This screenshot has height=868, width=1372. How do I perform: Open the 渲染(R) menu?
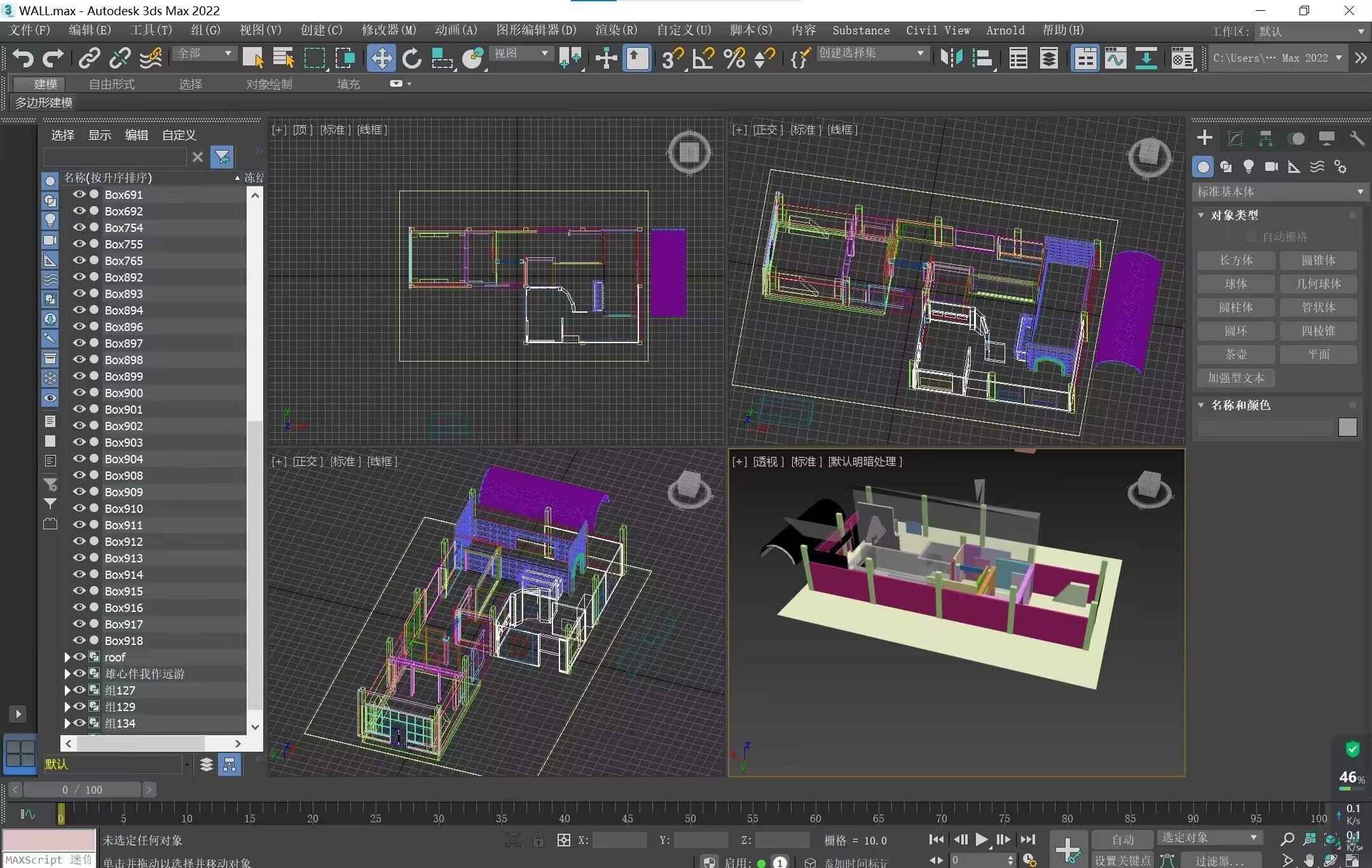click(615, 30)
